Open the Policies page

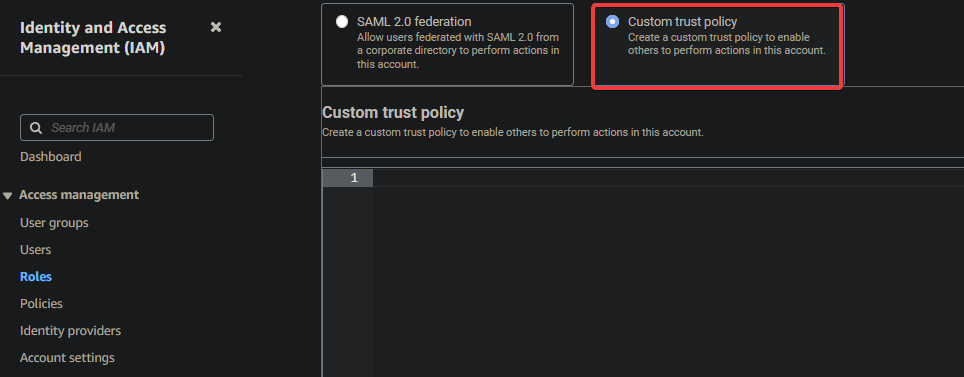pyautogui.click(x=41, y=304)
